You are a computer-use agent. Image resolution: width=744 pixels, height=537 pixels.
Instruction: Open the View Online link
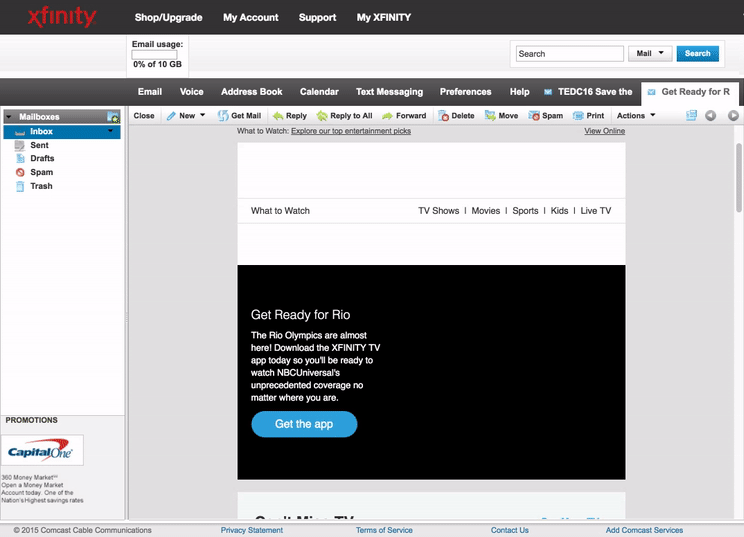pyautogui.click(x=604, y=131)
